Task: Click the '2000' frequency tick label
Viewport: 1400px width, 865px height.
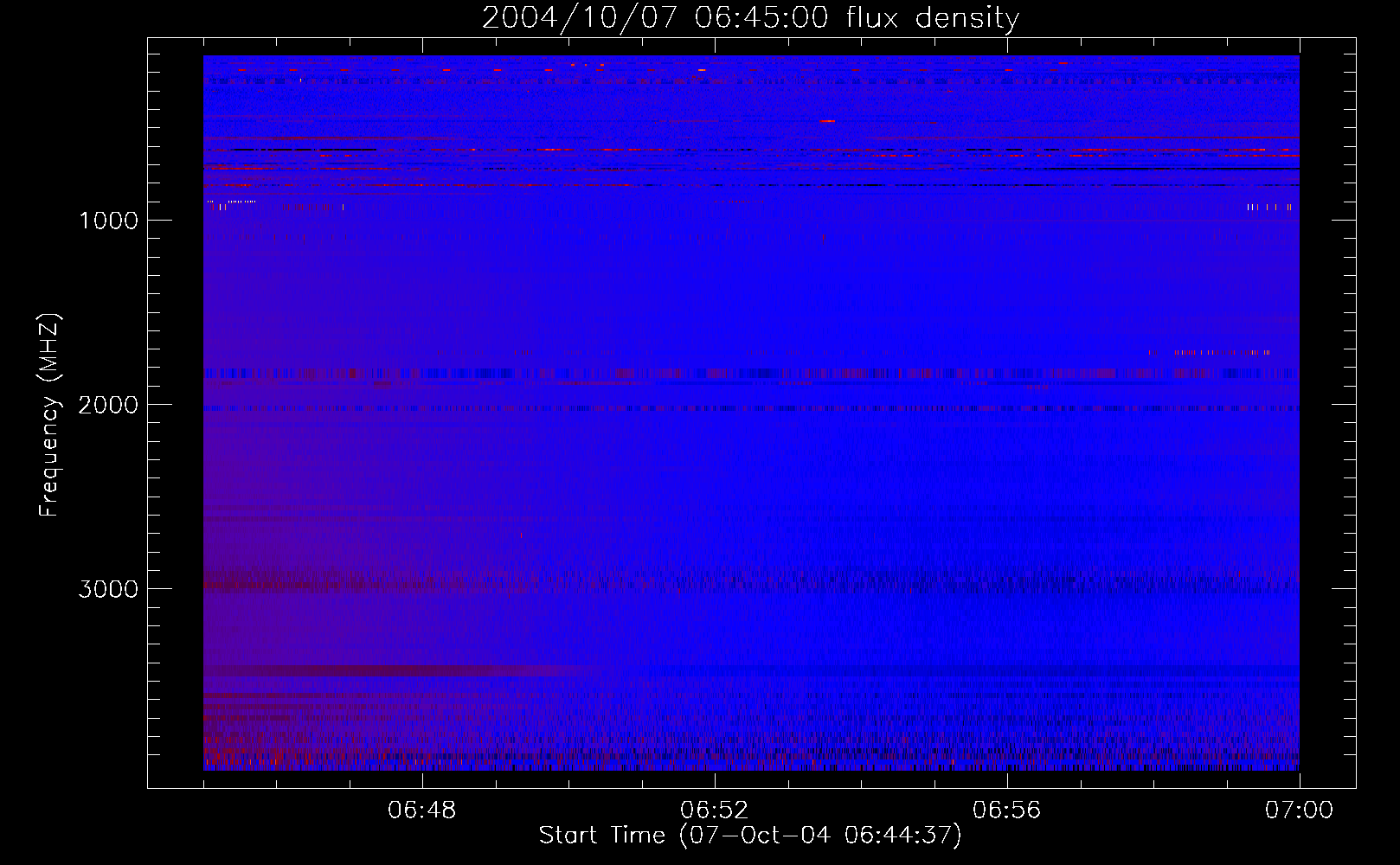Action: pos(108,405)
